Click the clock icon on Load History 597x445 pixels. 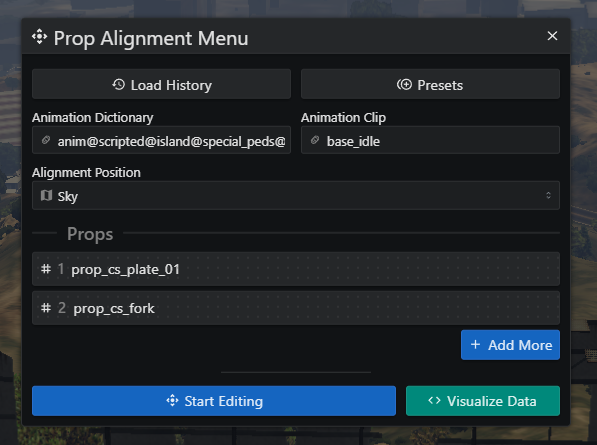(118, 85)
